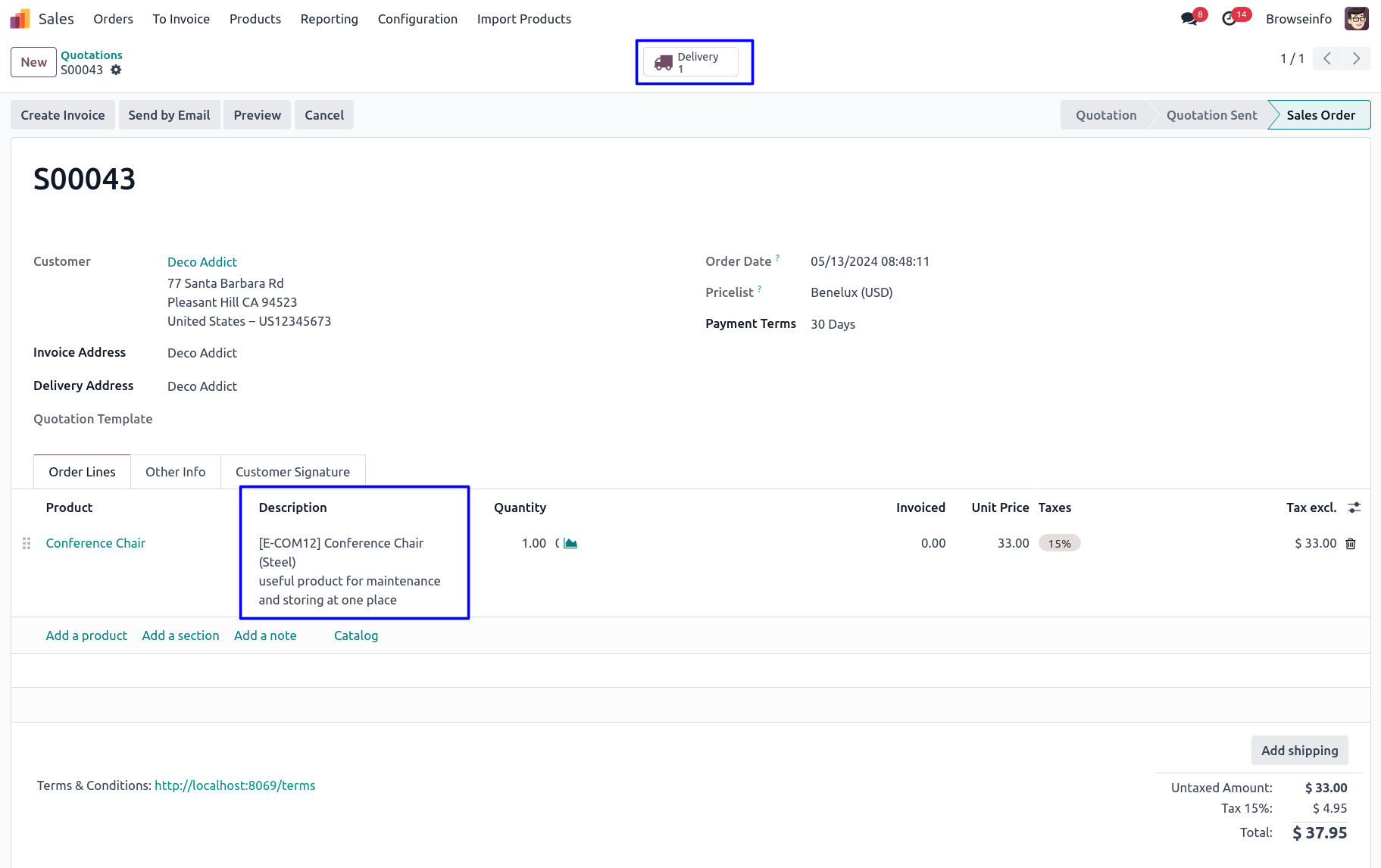1381x868 pixels.
Task: Click Add shipping button
Action: 1299,750
